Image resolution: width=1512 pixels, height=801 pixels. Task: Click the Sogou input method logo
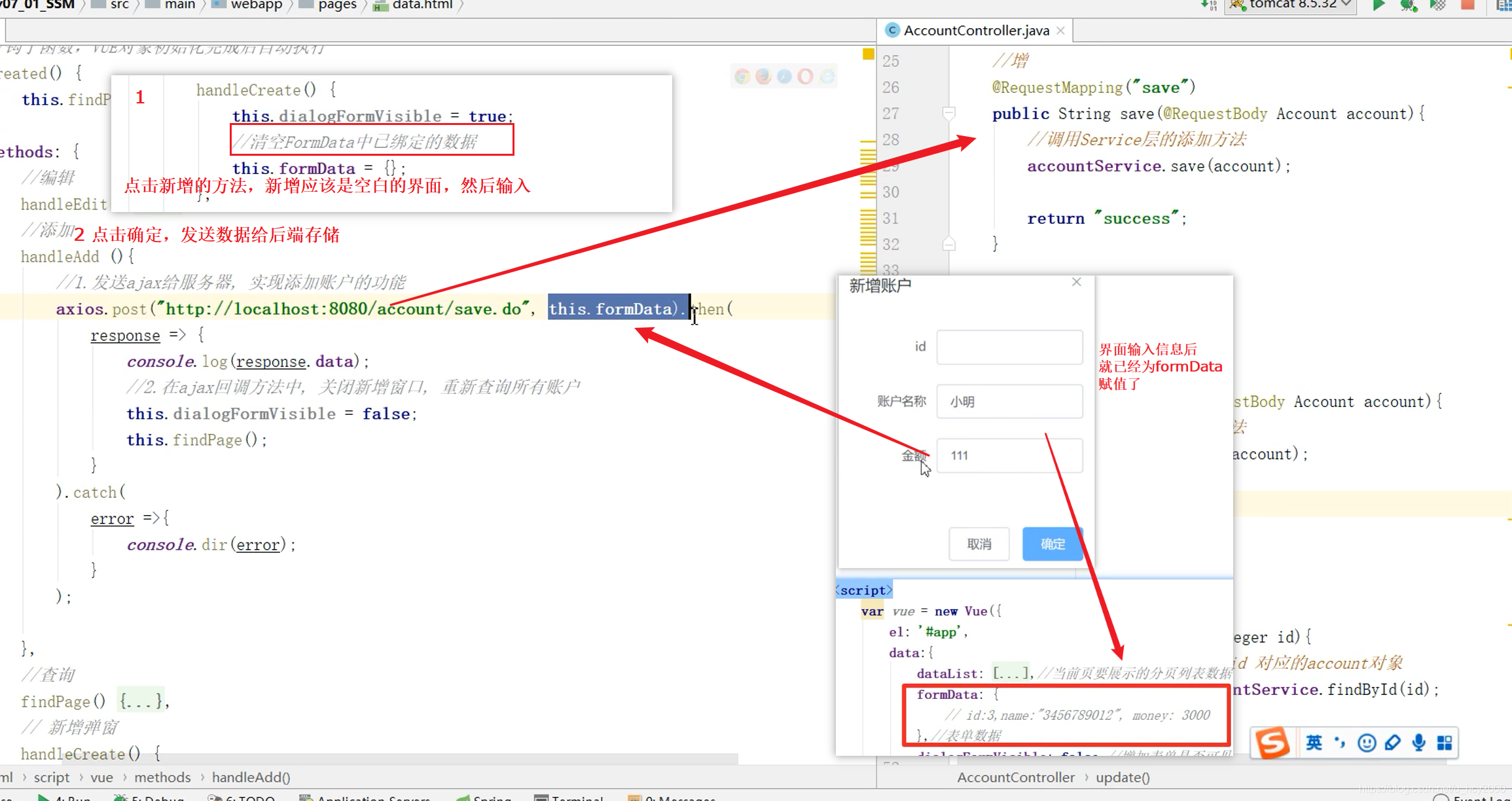click(x=1272, y=743)
